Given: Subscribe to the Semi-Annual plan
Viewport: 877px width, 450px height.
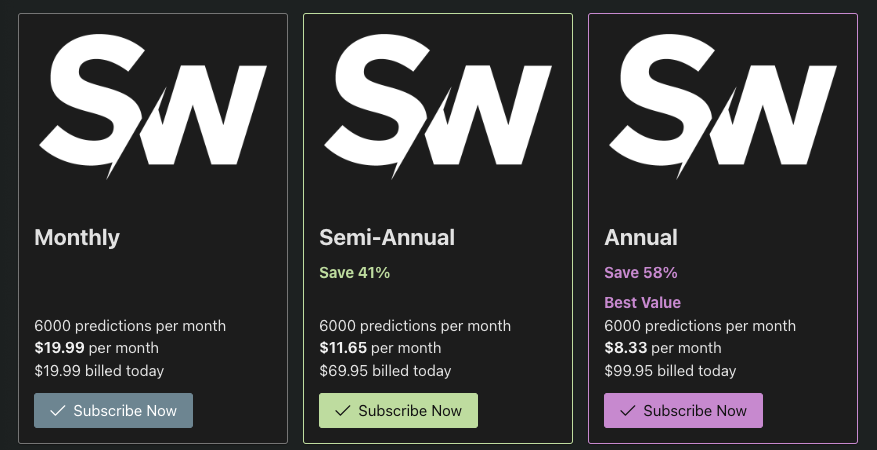Looking at the screenshot, I should coord(398,410).
